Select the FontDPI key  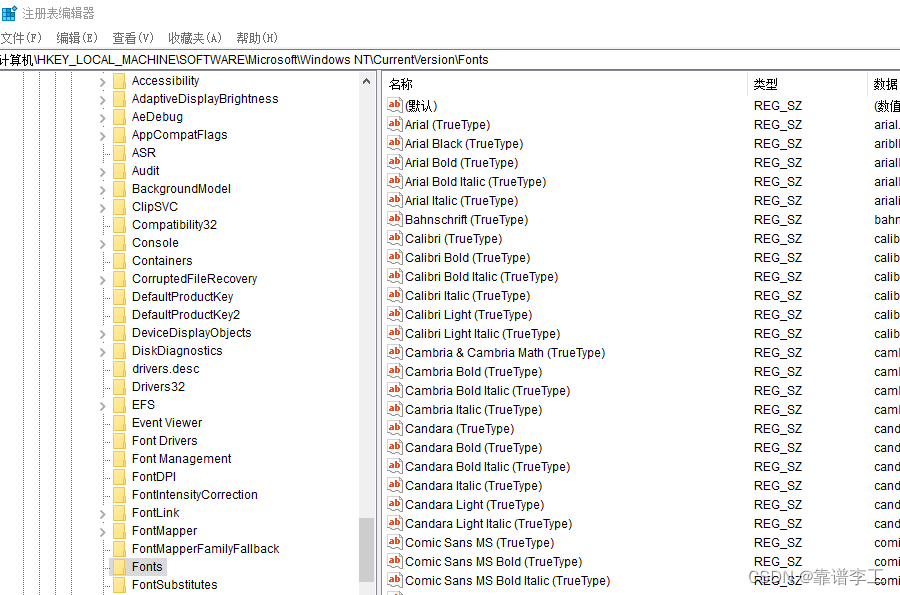tap(154, 477)
